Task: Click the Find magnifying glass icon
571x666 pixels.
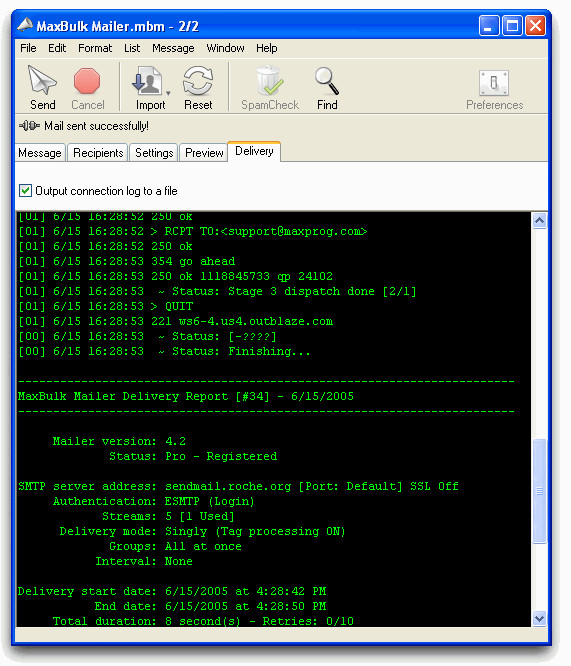Action: (x=327, y=81)
